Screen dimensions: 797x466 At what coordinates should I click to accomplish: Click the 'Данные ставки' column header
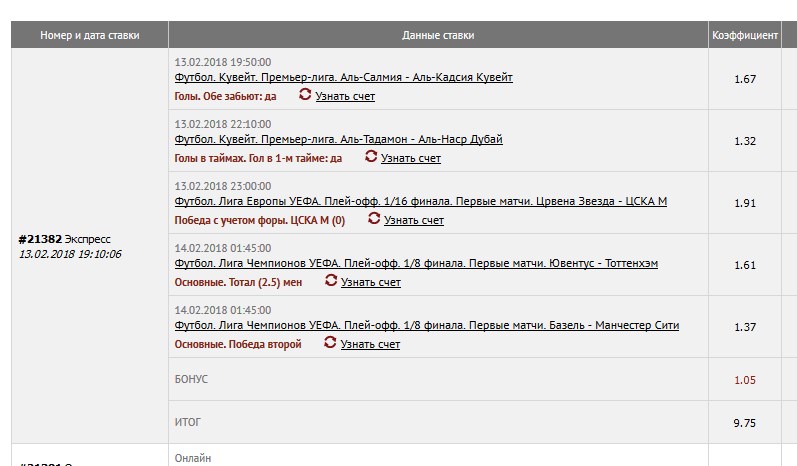(x=438, y=35)
